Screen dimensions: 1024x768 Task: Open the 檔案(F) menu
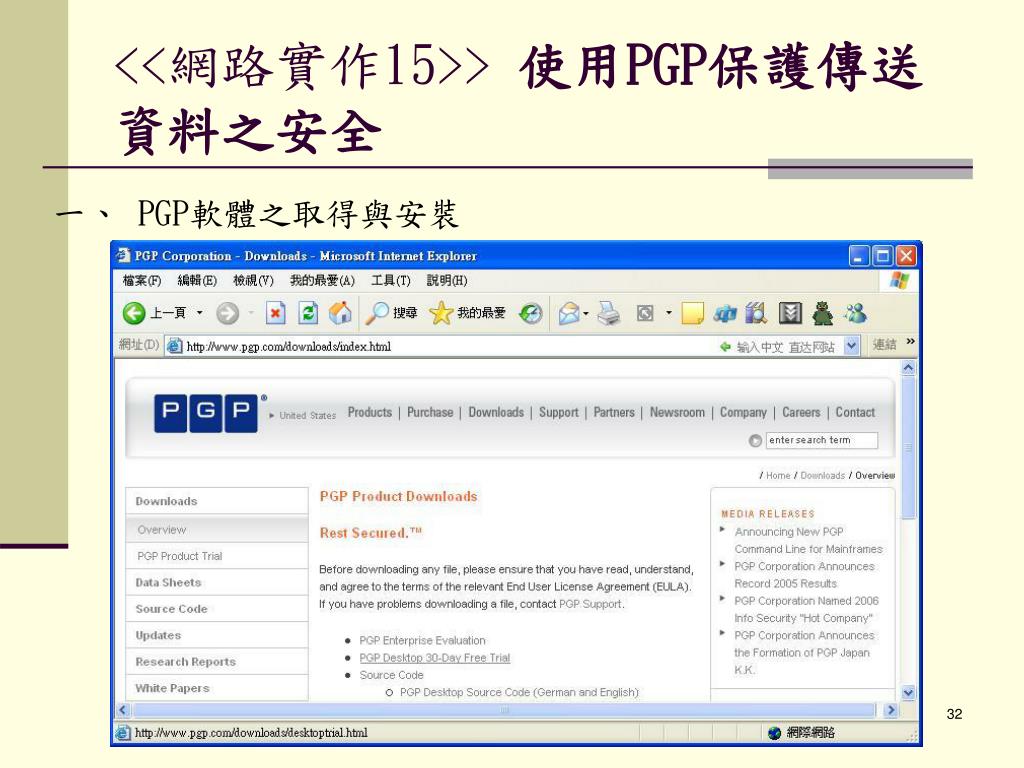pyautogui.click(x=142, y=281)
